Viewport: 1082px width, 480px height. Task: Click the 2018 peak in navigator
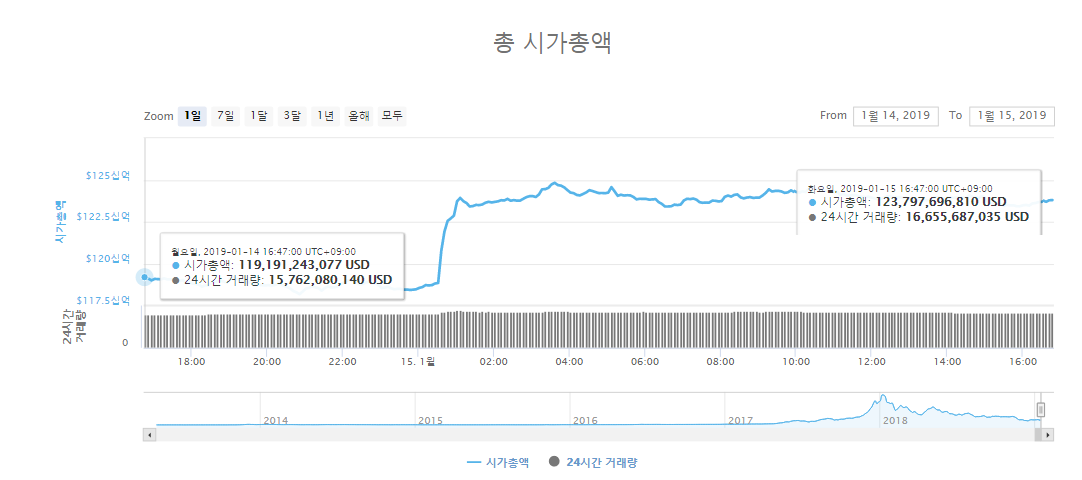pos(881,398)
